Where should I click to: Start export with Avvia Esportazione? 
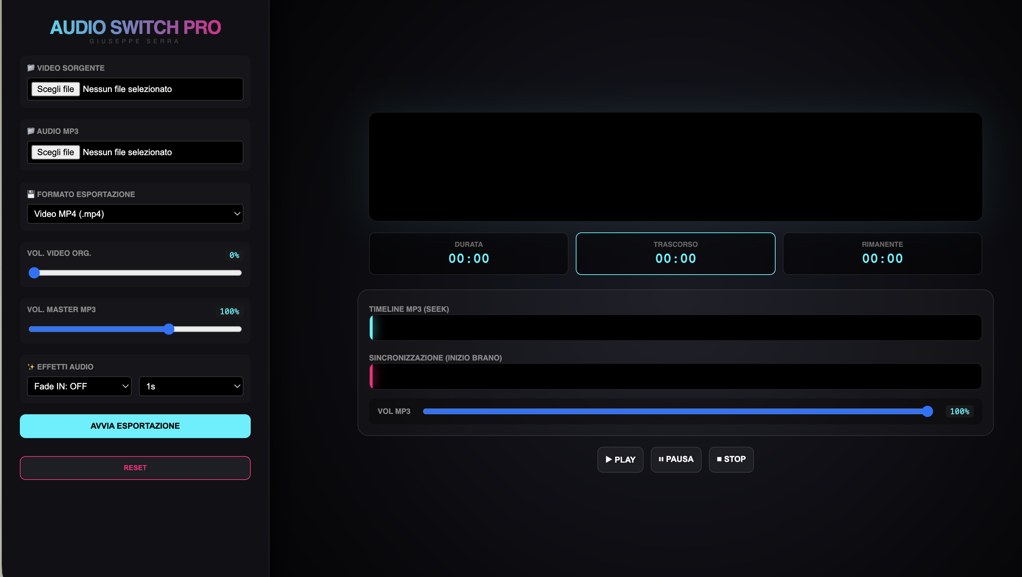tap(135, 426)
